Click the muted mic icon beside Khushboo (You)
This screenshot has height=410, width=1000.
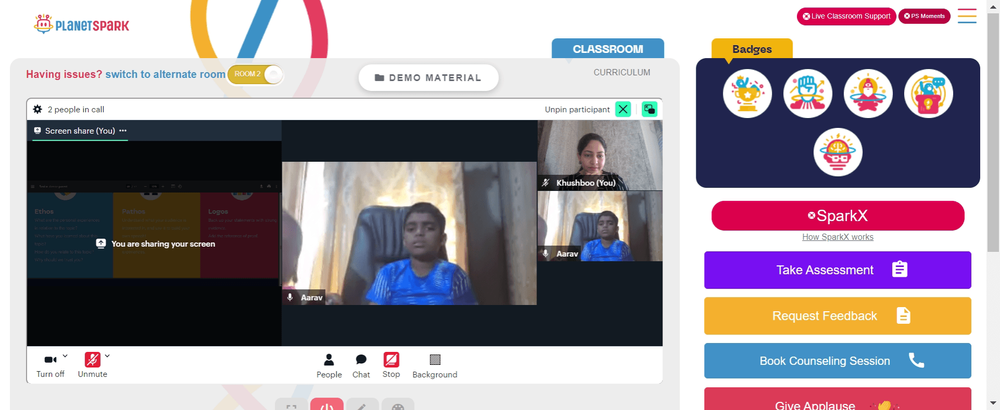[546, 183]
